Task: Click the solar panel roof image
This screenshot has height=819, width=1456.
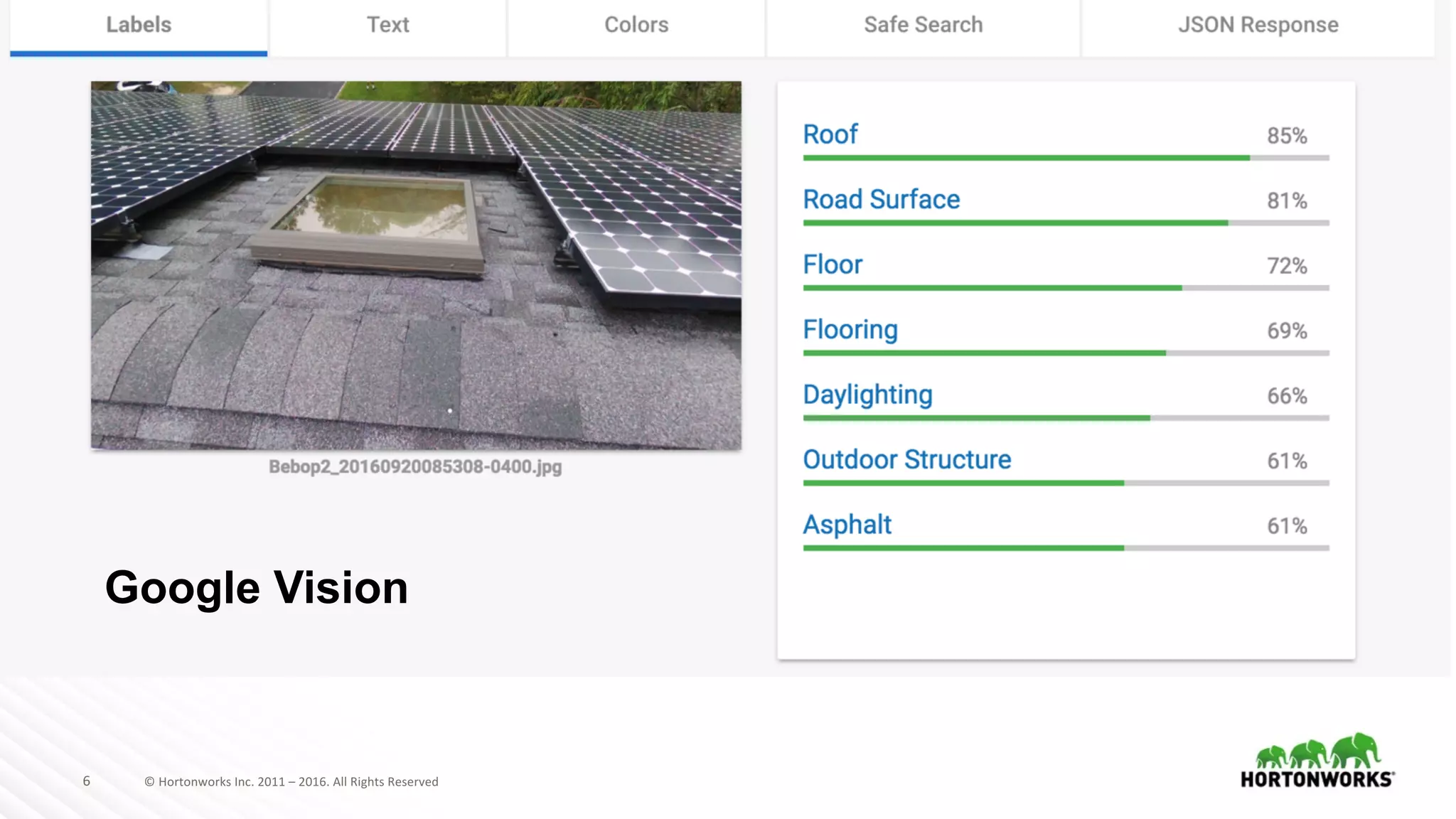Action: [x=416, y=264]
